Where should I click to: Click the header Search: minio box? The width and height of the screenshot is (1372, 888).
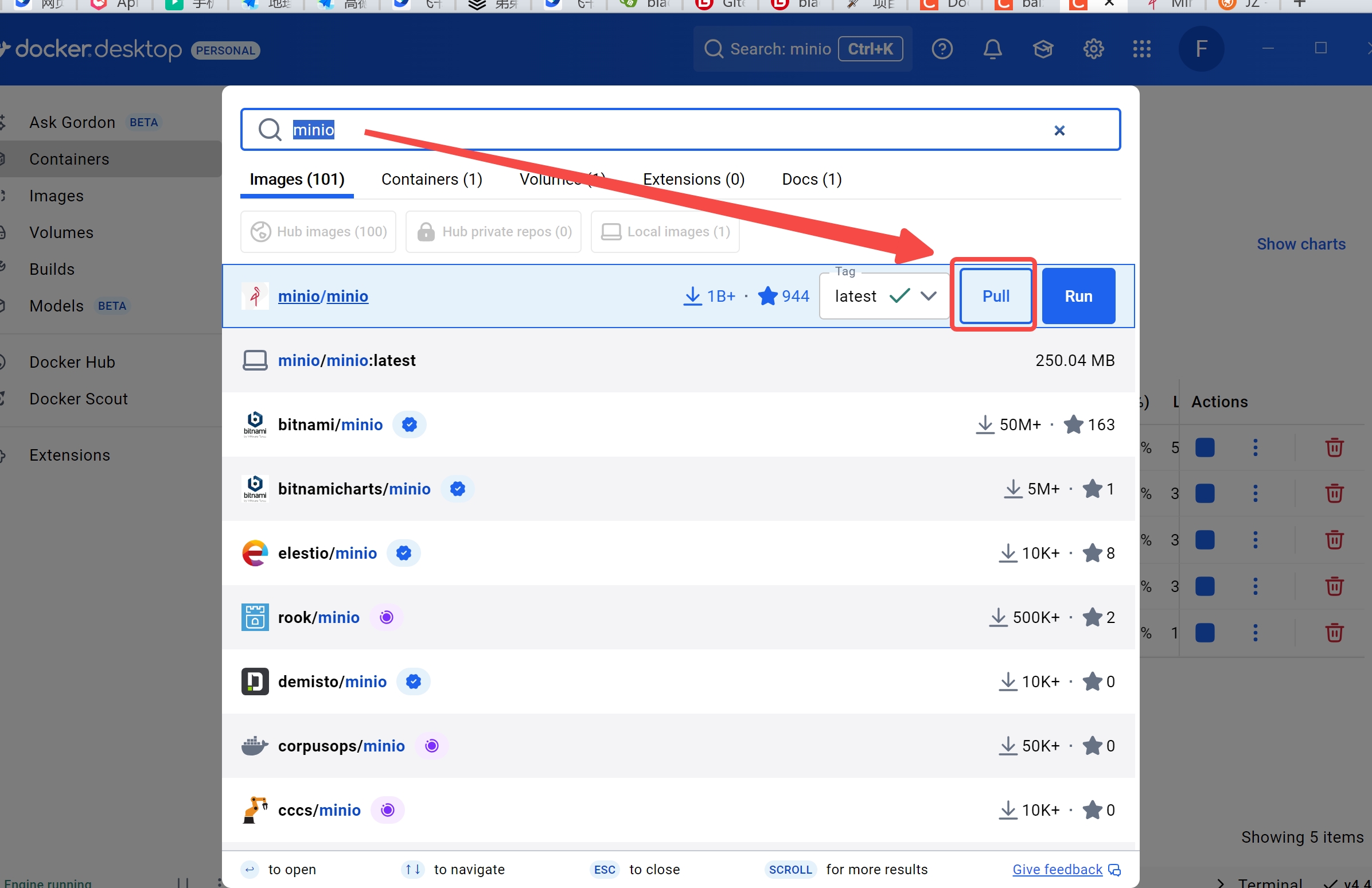coord(802,49)
